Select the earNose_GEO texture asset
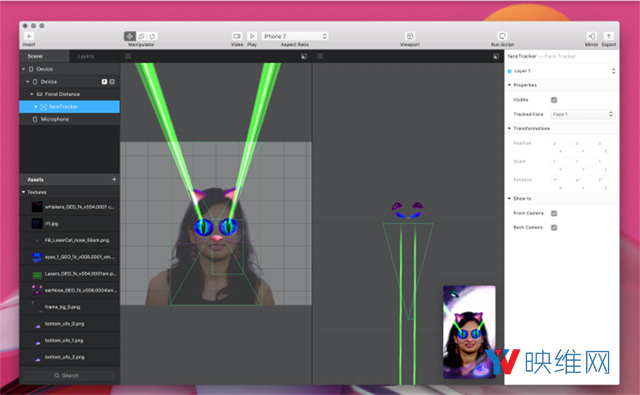Screen dimensions: 640x395 [69, 291]
